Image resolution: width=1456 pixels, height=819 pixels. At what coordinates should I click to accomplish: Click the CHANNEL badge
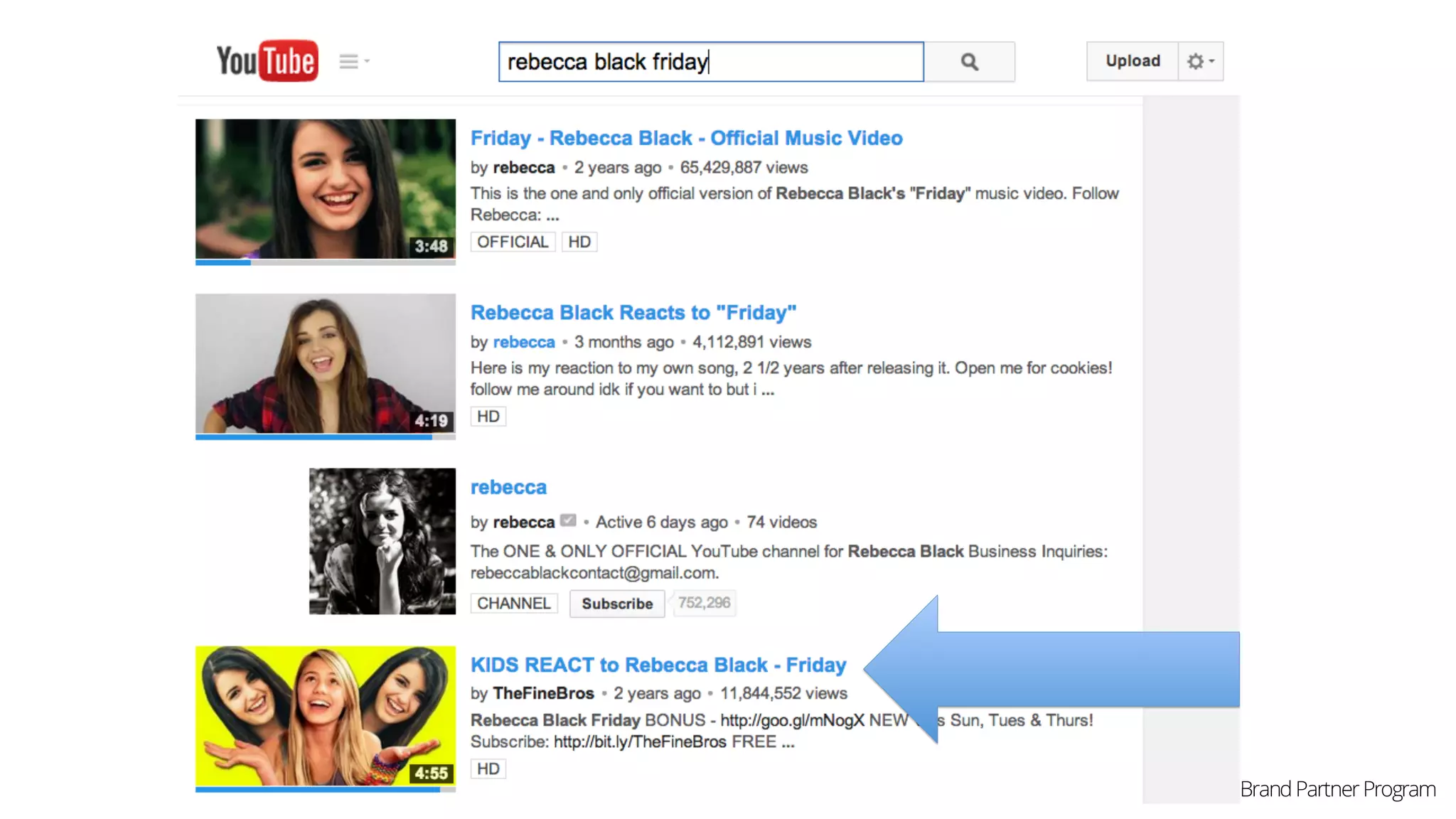[x=513, y=603]
